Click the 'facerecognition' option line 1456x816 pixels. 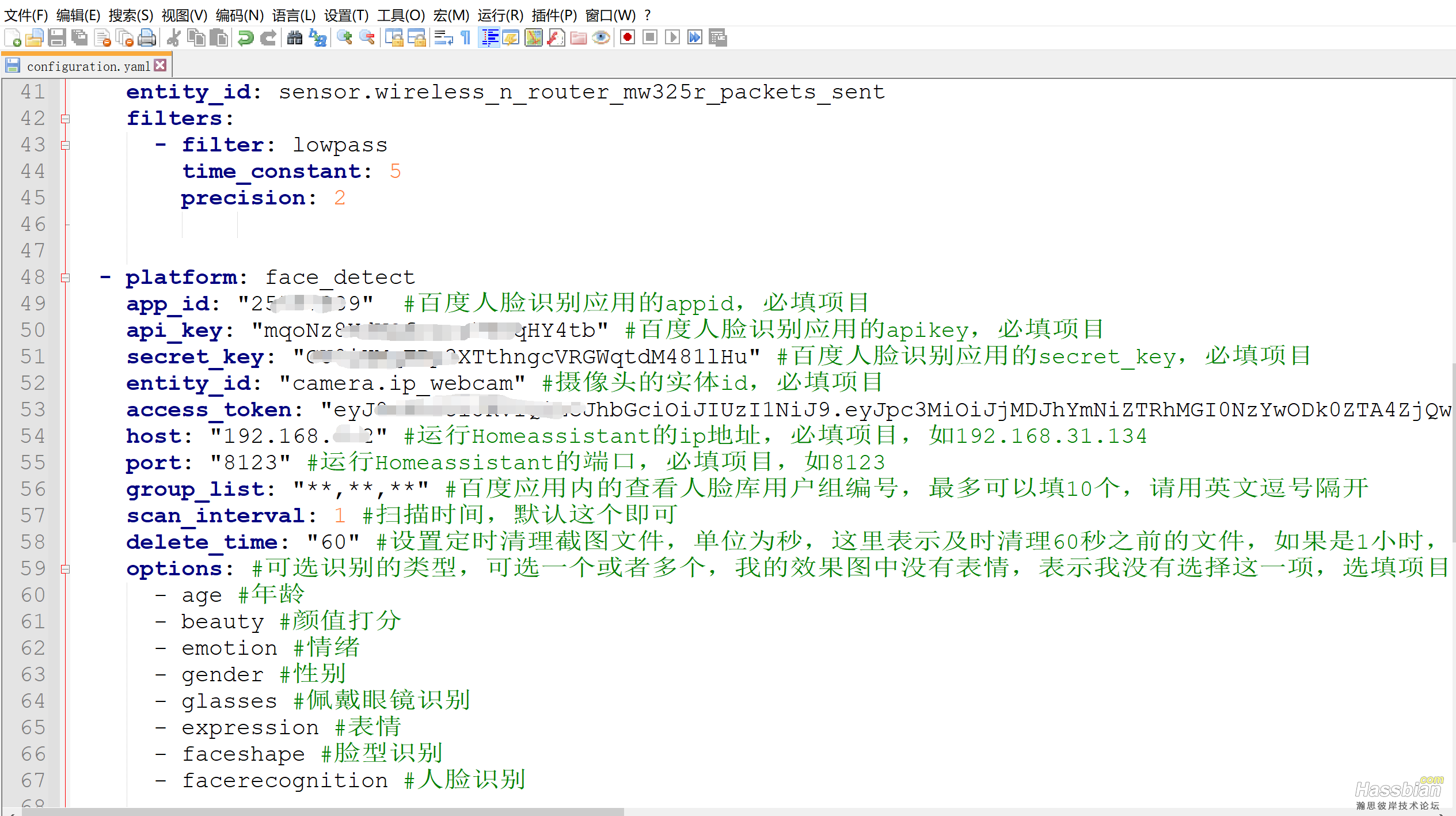(x=285, y=781)
